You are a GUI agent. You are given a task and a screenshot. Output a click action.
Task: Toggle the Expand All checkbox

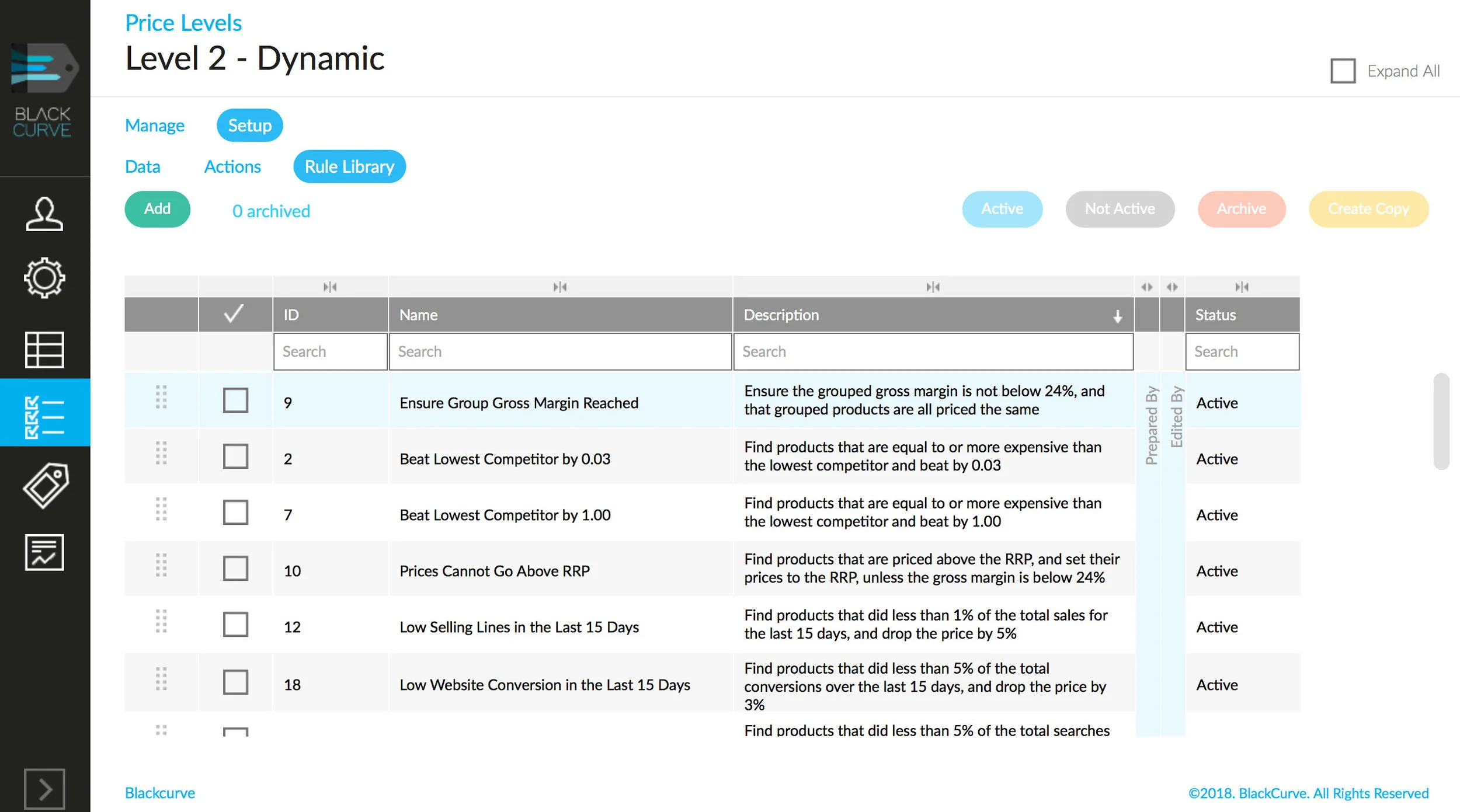click(1343, 71)
